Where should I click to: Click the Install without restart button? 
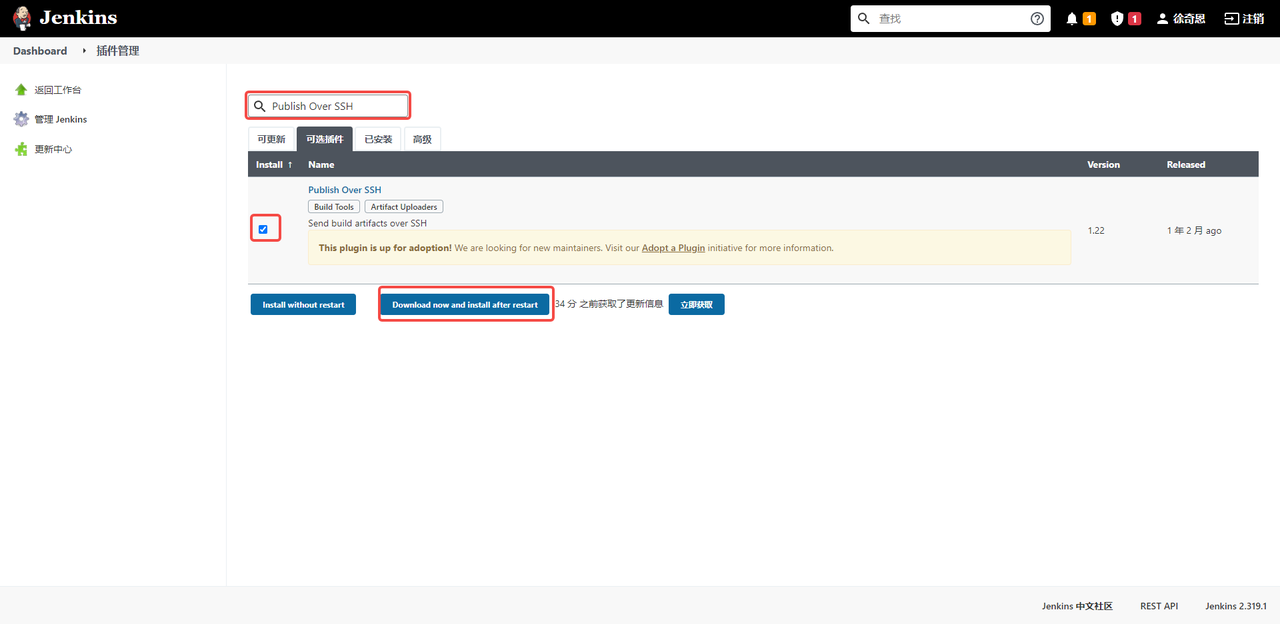click(x=303, y=304)
